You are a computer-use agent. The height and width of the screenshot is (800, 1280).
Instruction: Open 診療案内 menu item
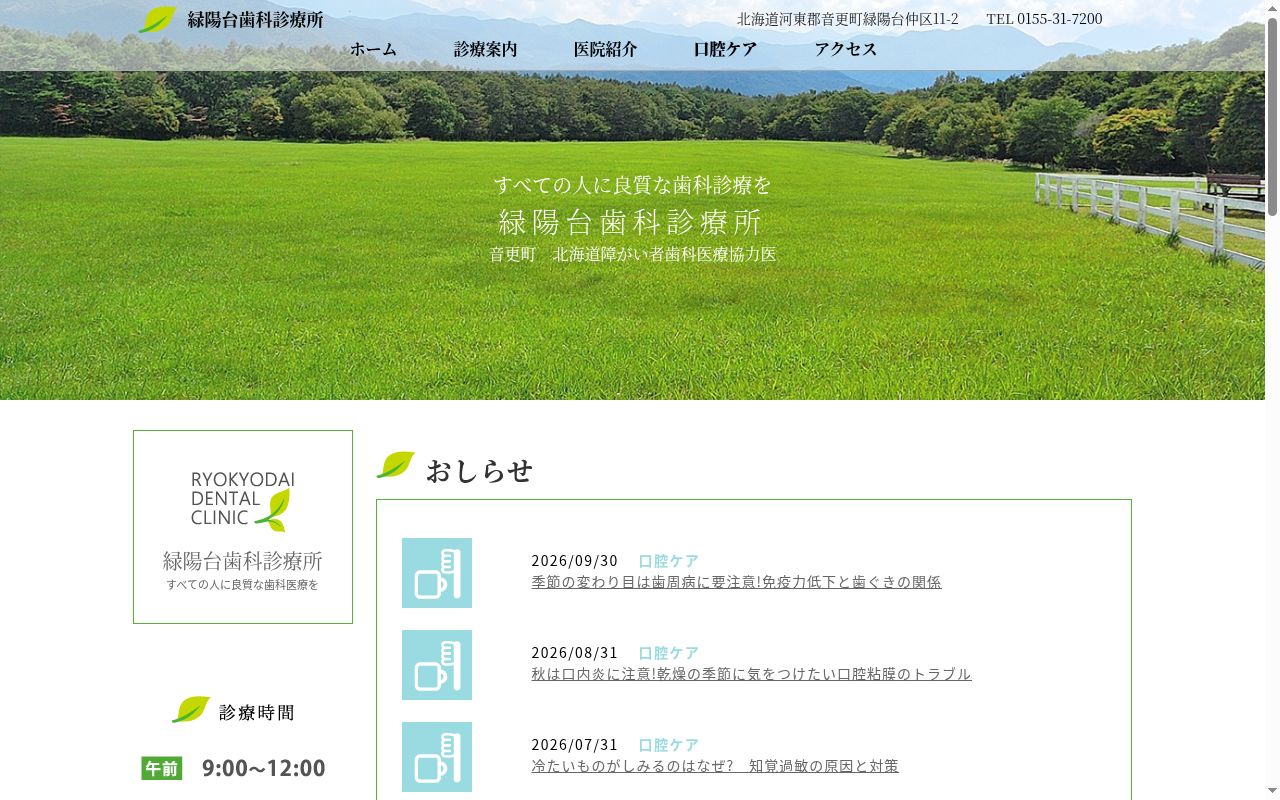pos(485,49)
